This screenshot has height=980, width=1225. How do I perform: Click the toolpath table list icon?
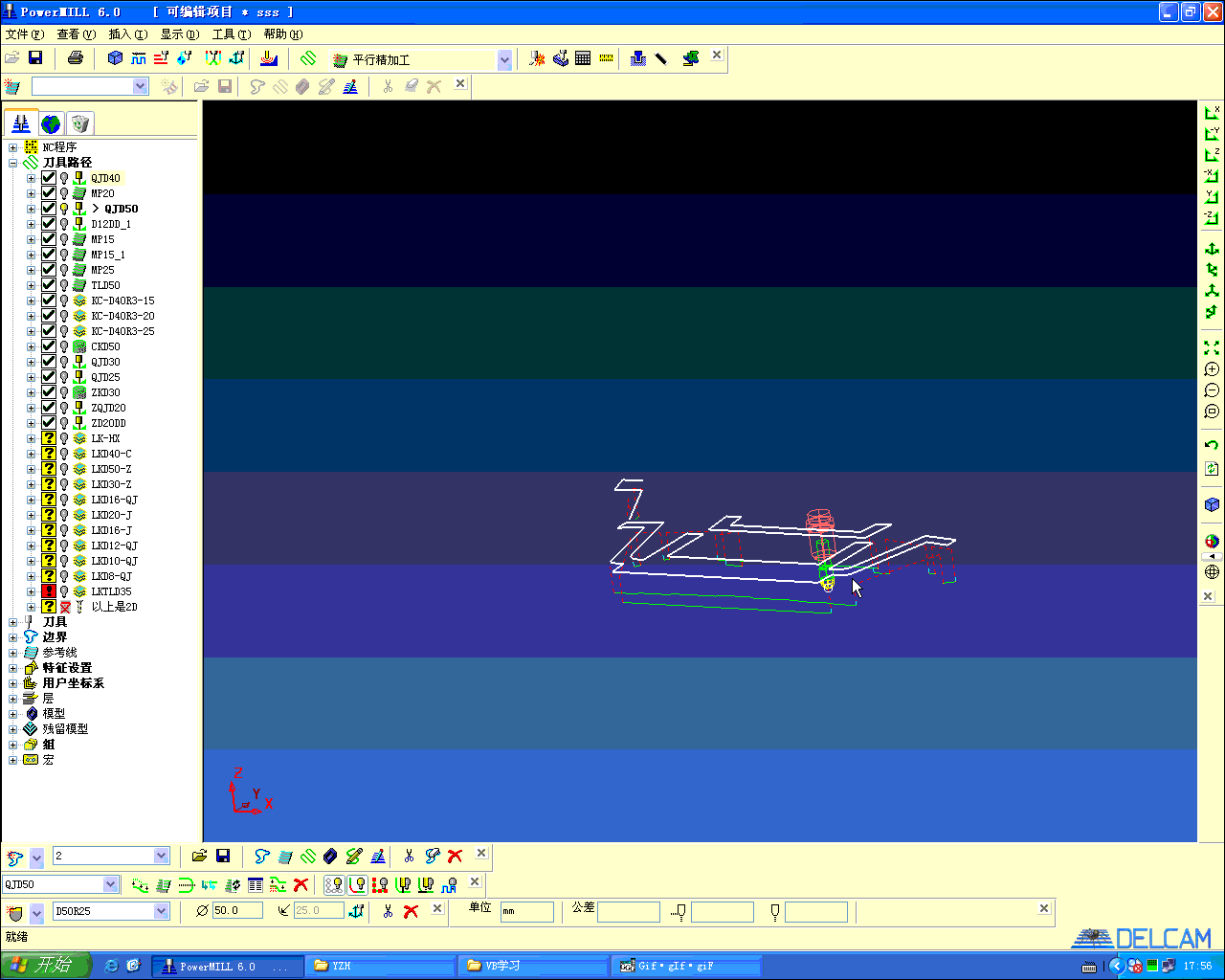pyautogui.click(x=256, y=884)
